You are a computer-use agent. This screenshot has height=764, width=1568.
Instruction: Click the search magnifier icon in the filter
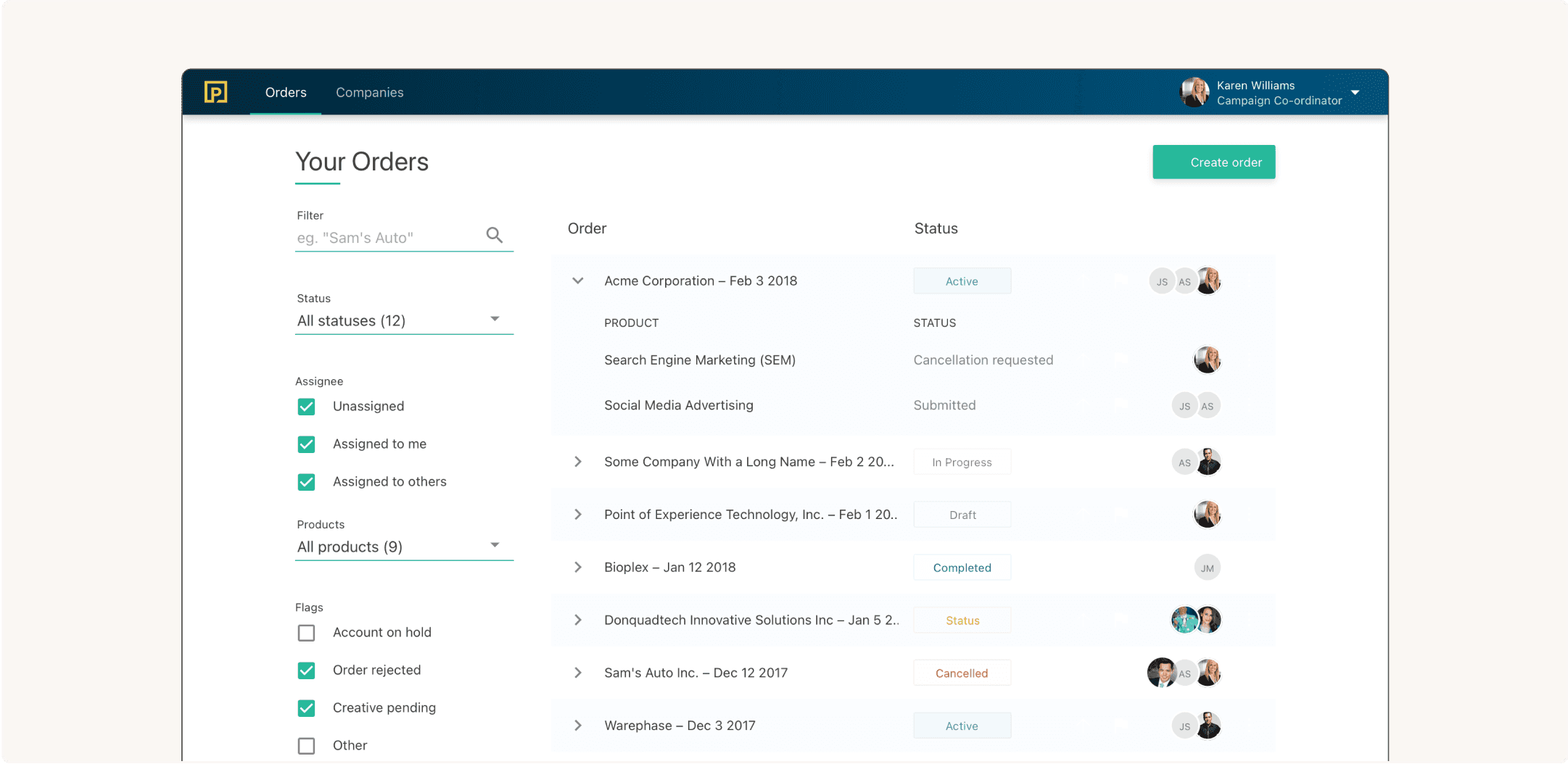tap(494, 236)
